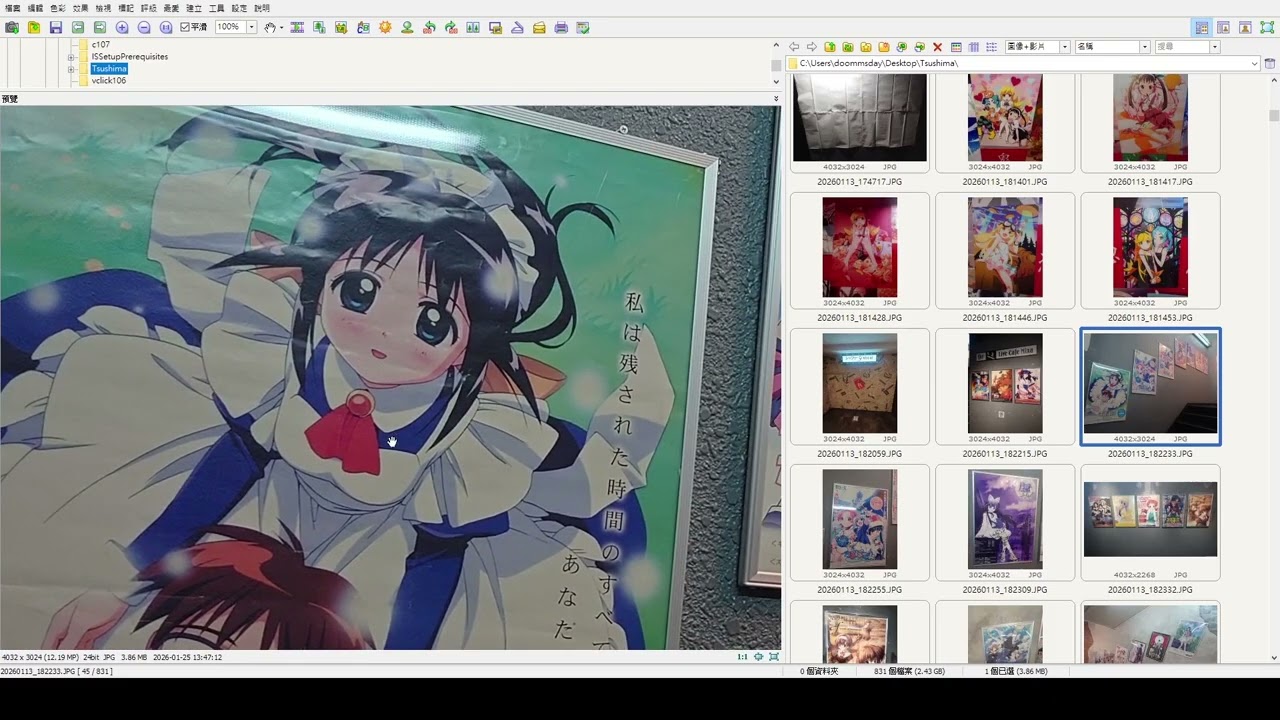Open the compare images icon
This screenshot has height=720, width=1280.
pyautogui.click(x=473, y=28)
